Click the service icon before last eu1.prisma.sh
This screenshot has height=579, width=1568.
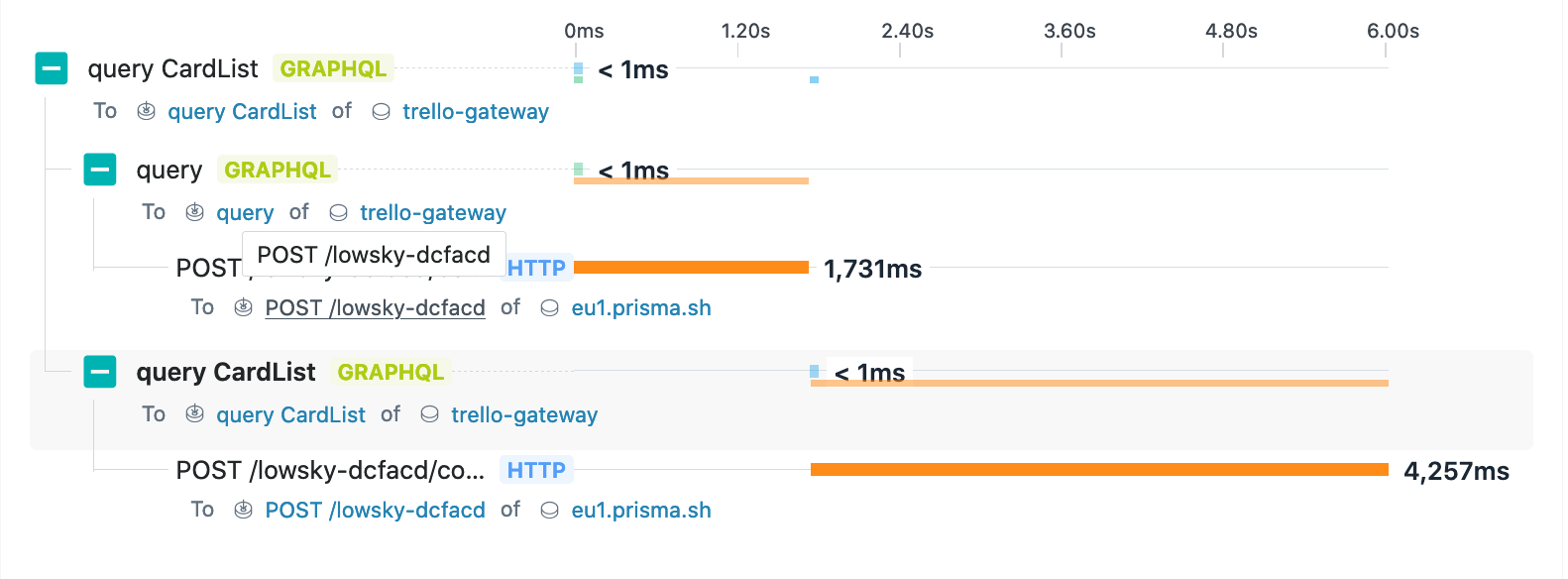click(x=550, y=511)
